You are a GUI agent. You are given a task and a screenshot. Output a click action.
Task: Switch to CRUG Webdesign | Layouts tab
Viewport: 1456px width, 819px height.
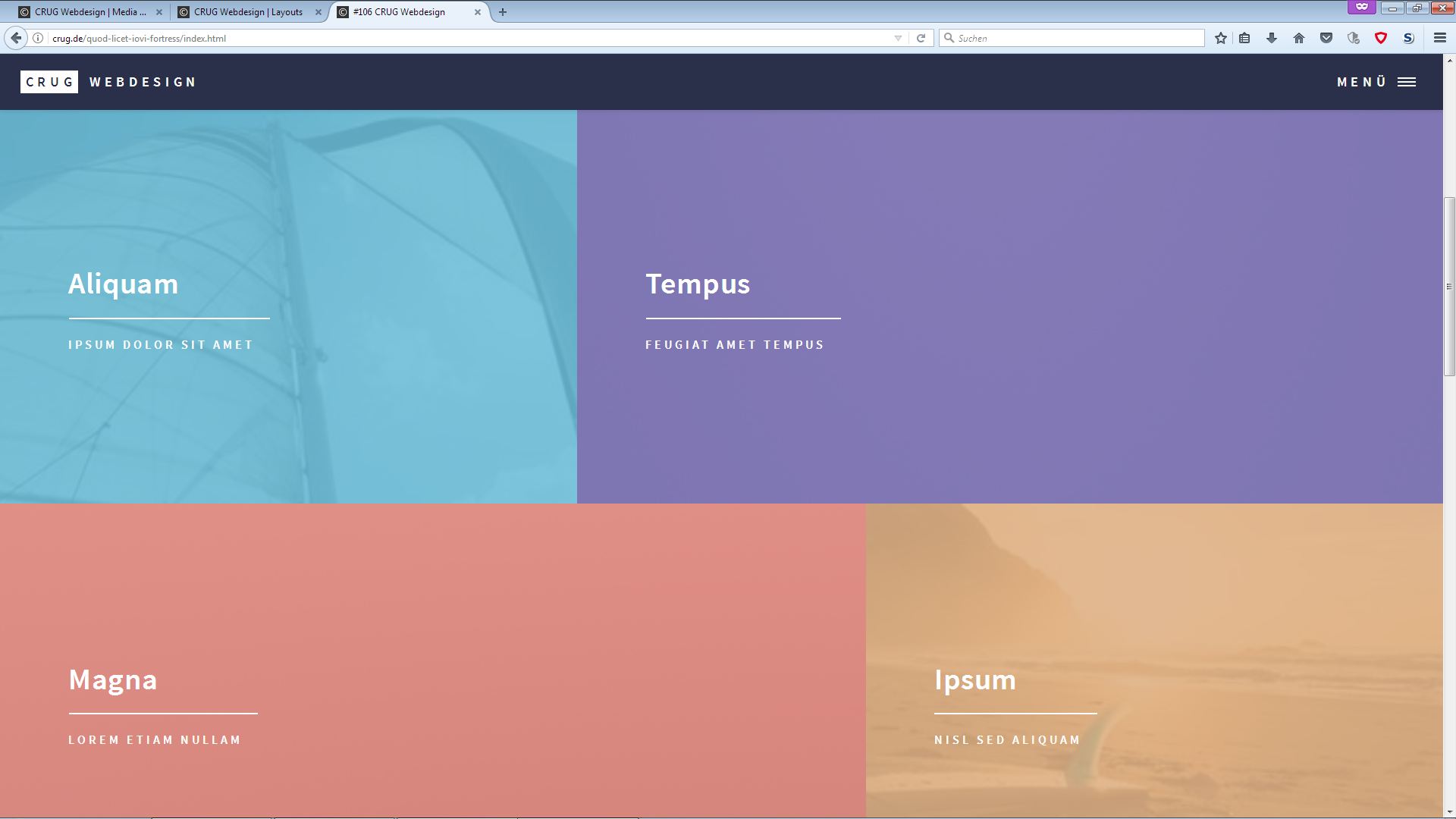click(x=249, y=12)
